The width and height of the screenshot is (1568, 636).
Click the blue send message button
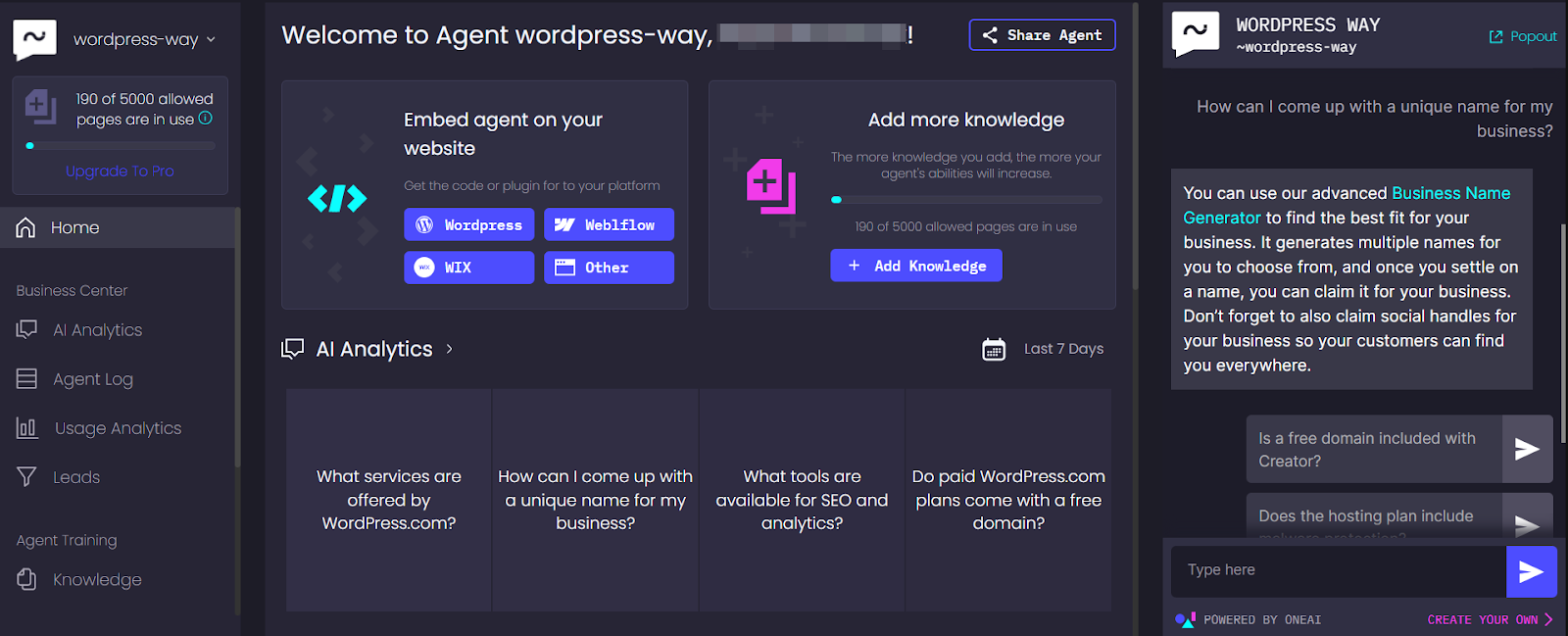[1531, 571]
